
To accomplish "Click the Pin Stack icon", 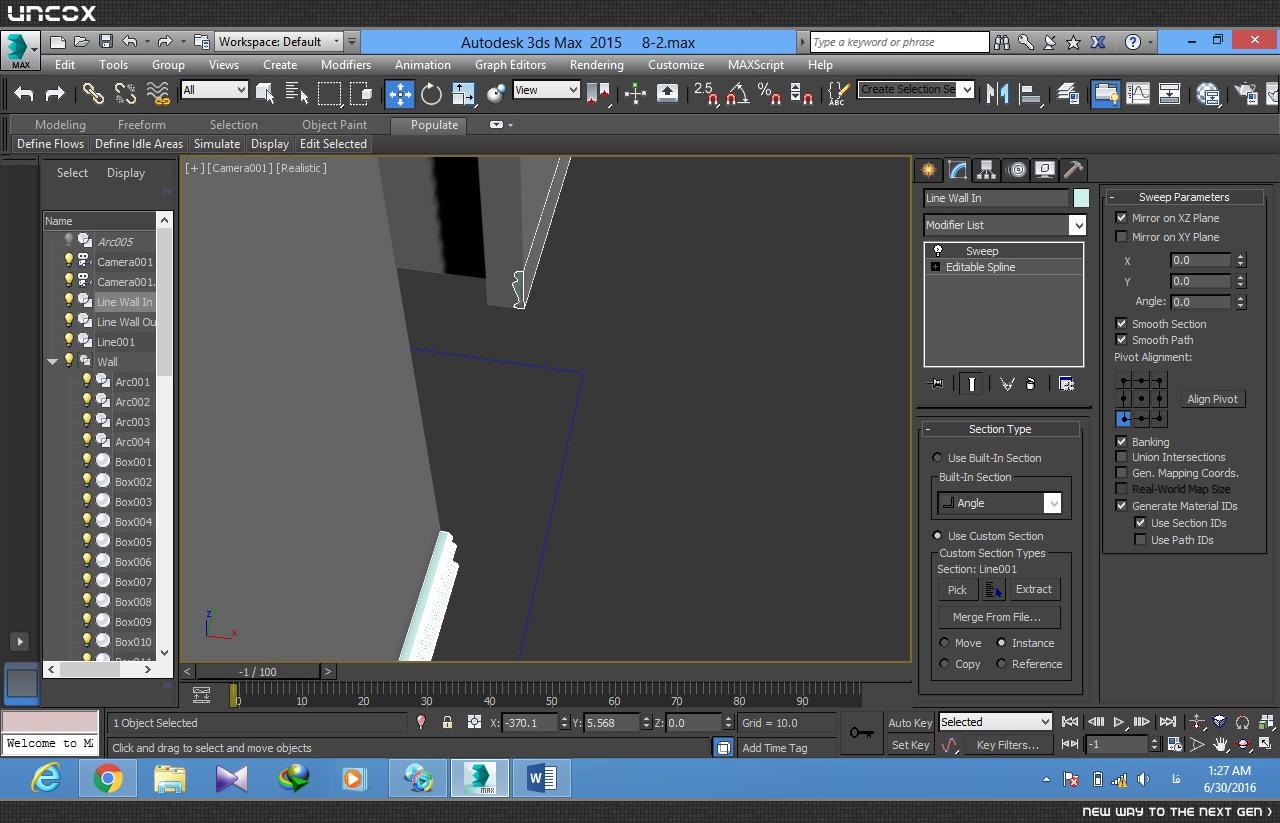I will pos(936,384).
